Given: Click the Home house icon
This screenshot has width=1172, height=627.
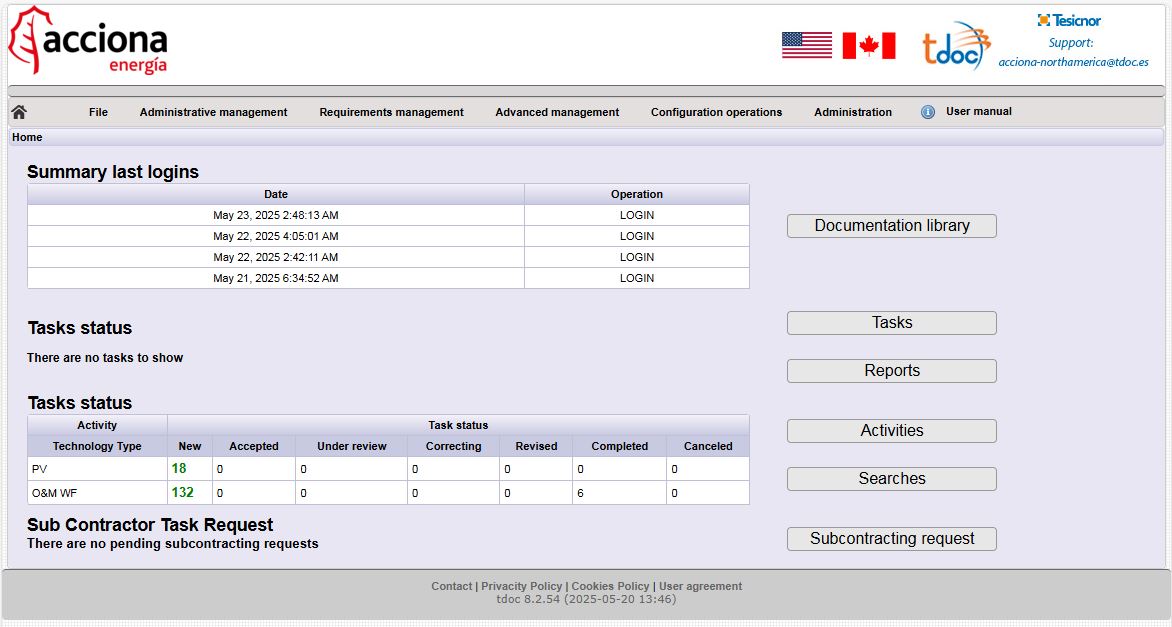Looking at the screenshot, I should 19,112.
